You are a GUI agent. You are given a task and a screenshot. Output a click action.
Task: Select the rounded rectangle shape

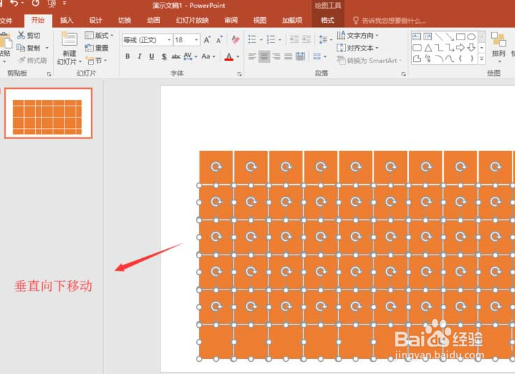point(417,47)
